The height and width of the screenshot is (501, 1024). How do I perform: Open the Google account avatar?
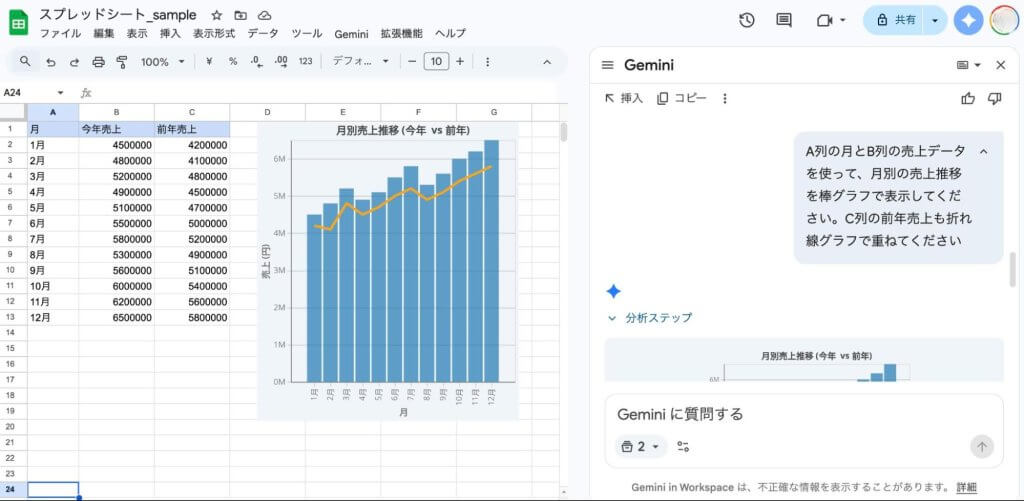click(x=1004, y=20)
